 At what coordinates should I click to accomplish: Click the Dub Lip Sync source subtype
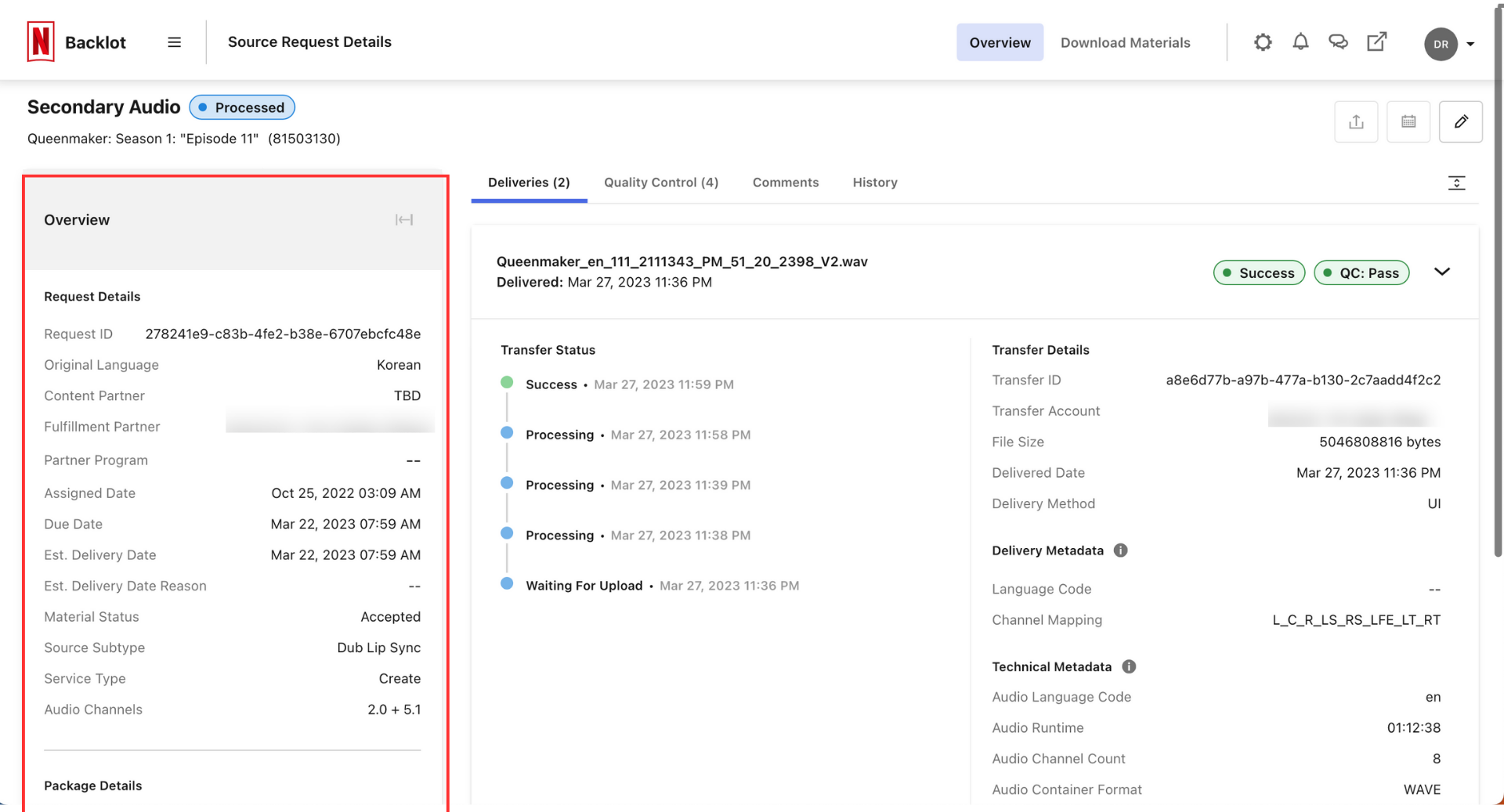[x=379, y=648]
